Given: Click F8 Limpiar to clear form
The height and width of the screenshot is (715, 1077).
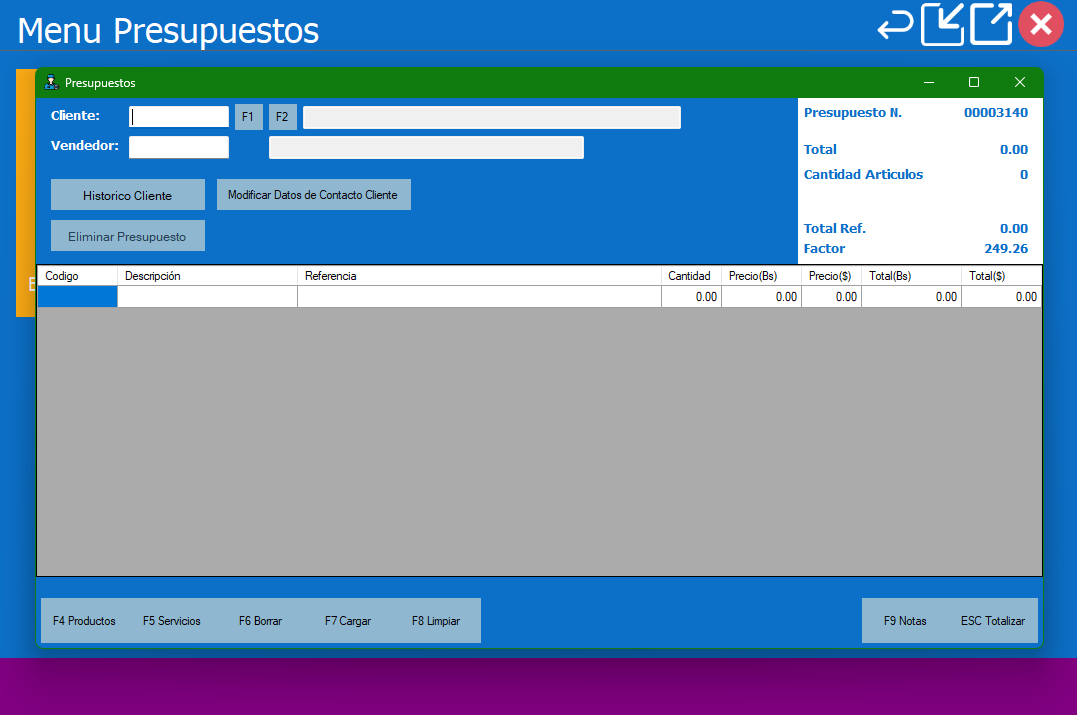Looking at the screenshot, I should pyautogui.click(x=436, y=621).
